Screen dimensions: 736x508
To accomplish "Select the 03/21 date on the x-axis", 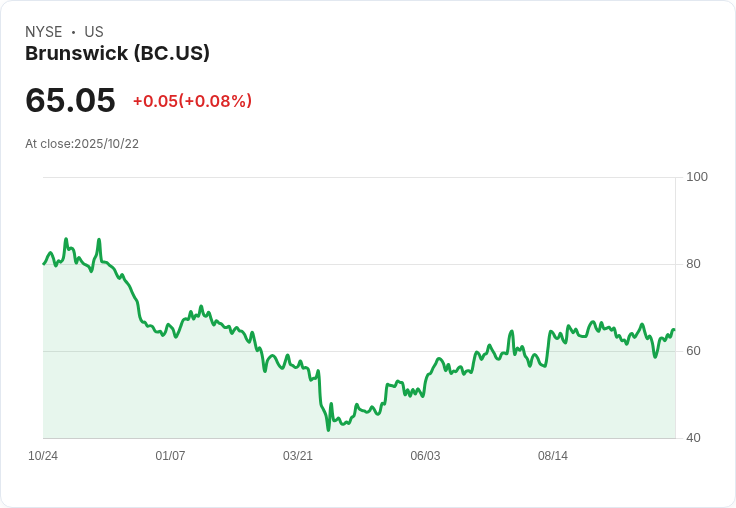I will 298,456.
